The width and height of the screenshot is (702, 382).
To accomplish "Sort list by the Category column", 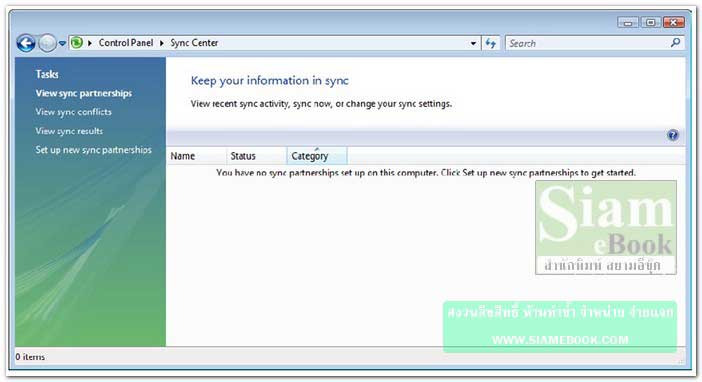I will point(317,156).
